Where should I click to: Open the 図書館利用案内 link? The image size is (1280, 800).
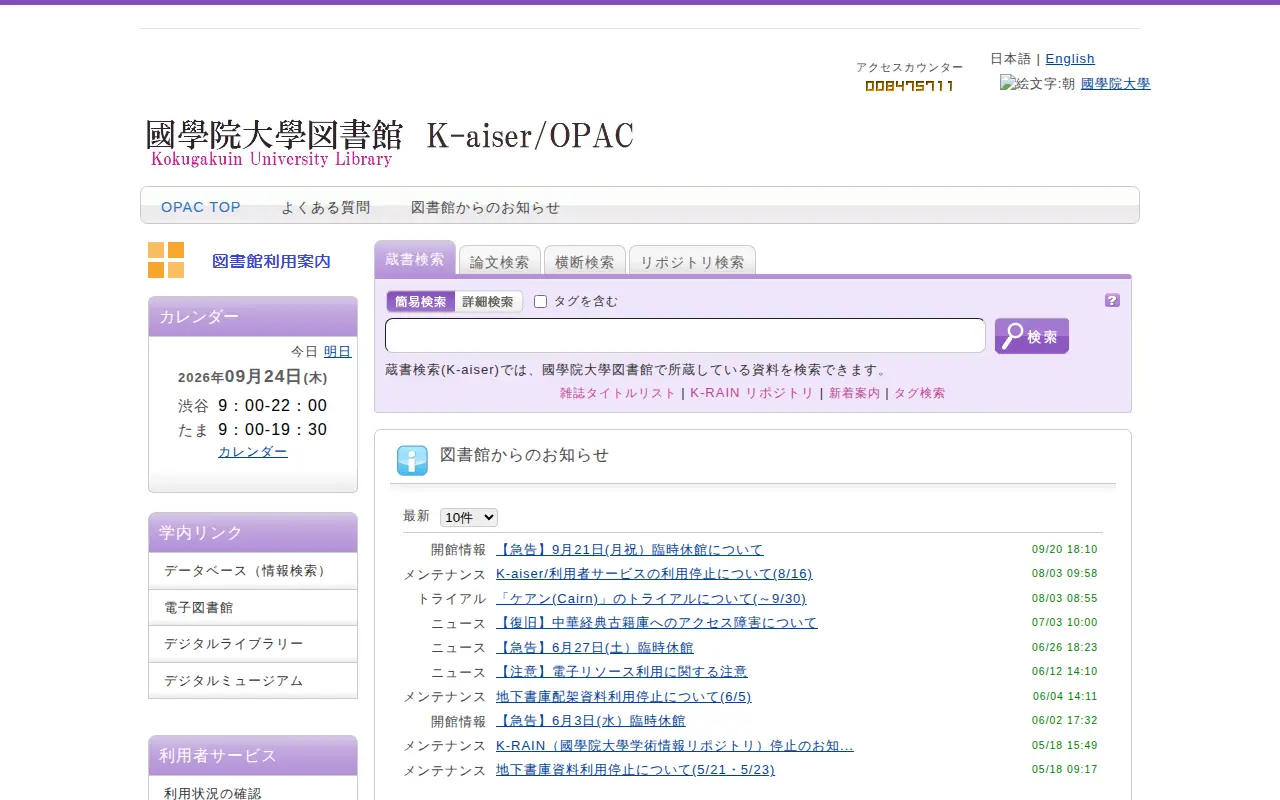[271, 261]
